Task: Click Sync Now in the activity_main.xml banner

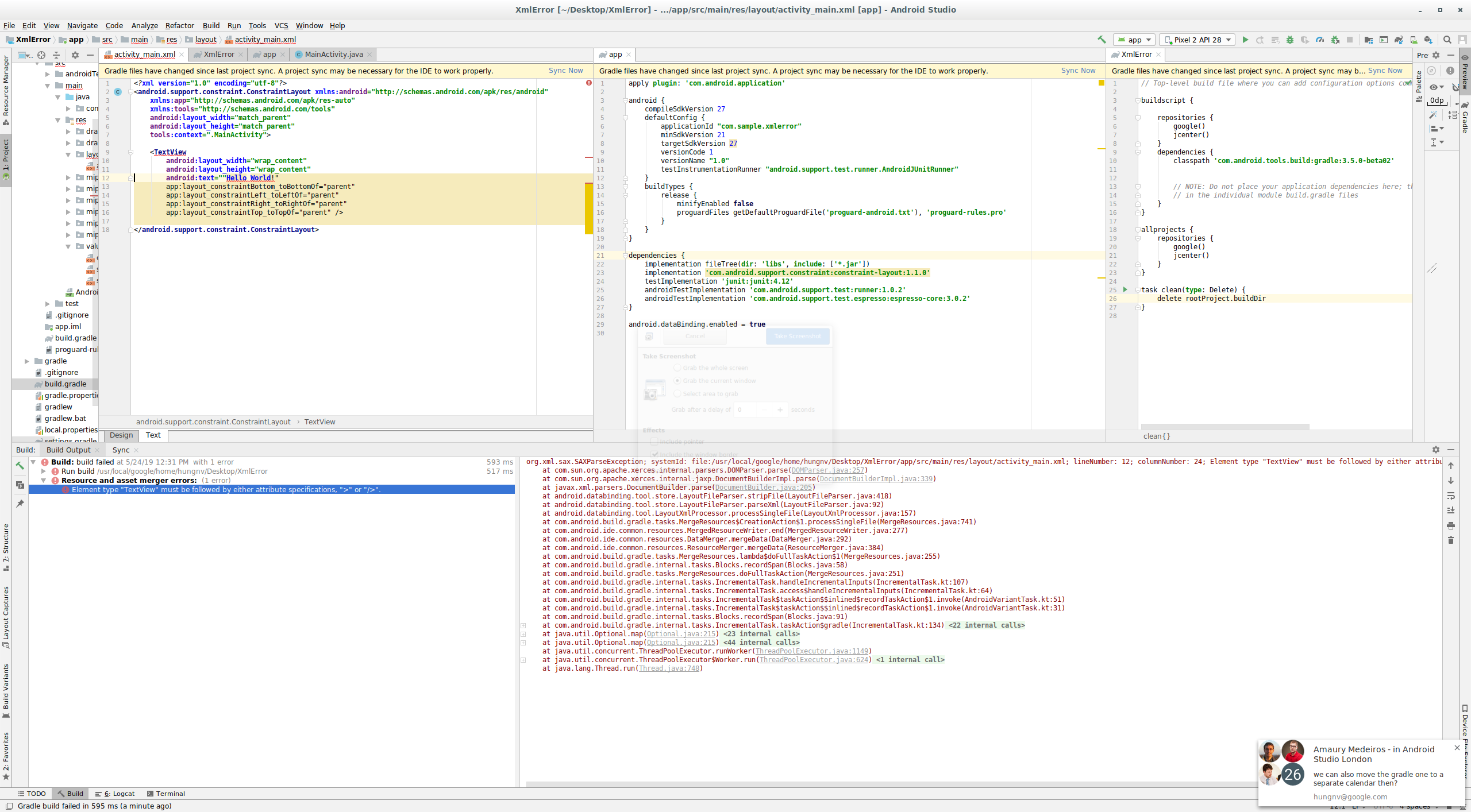Action: point(565,71)
